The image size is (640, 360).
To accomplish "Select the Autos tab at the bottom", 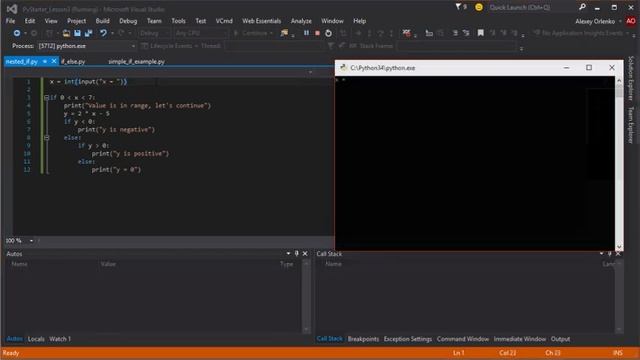I will pyautogui.click(x=15, y=339).
